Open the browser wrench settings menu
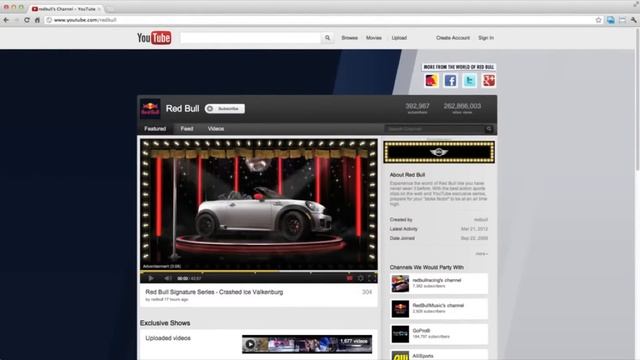 point(633,20)
